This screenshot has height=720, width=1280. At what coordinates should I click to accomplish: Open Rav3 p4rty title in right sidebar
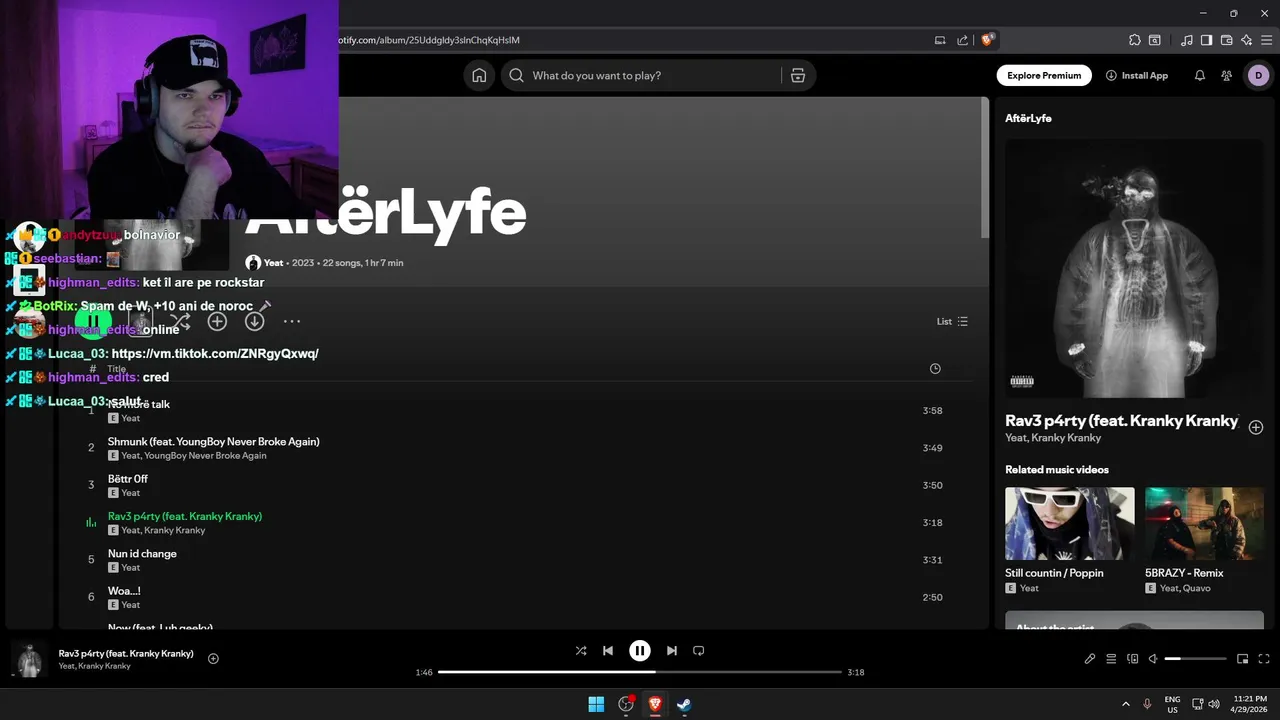point(1122,421)
